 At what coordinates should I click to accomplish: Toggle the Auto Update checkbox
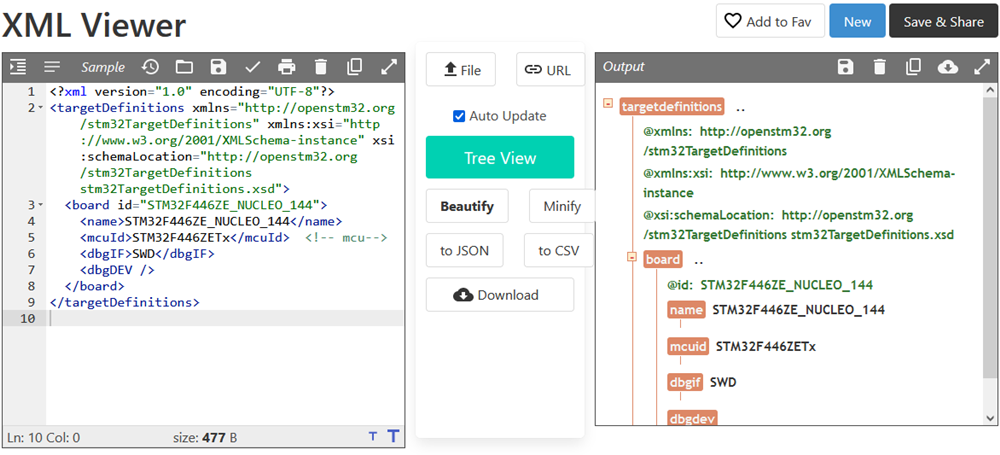coord(459,116)
